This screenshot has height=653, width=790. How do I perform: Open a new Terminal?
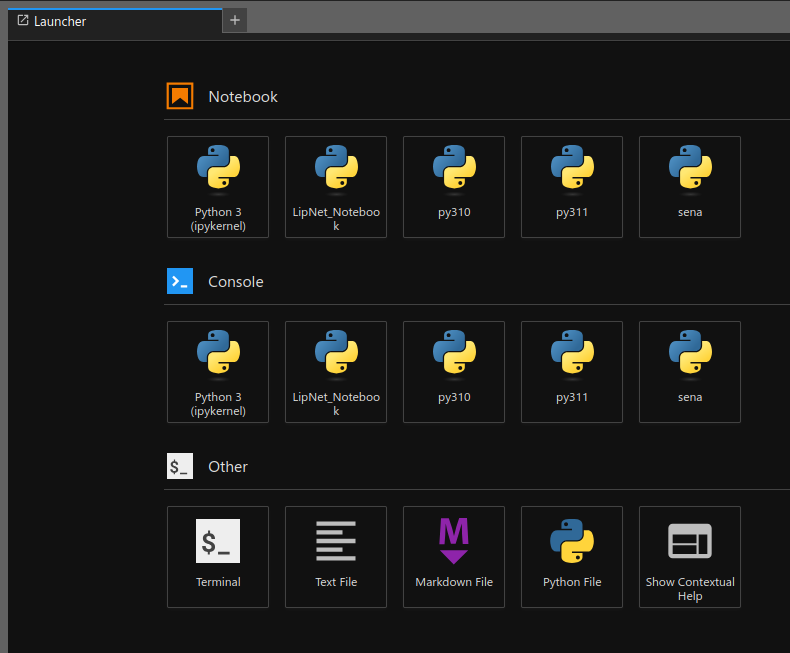pos(218,557)
